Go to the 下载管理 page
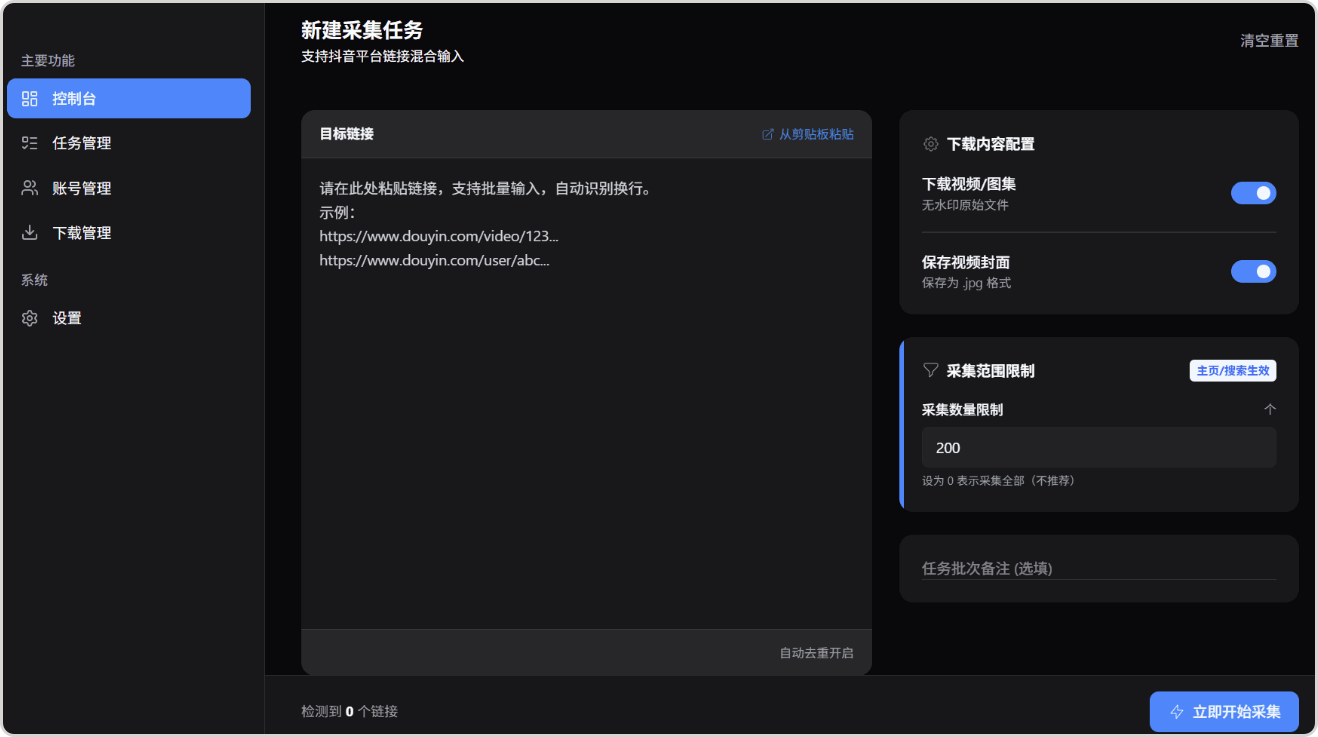Screen dimensions: 1318x737 [82, 233]
